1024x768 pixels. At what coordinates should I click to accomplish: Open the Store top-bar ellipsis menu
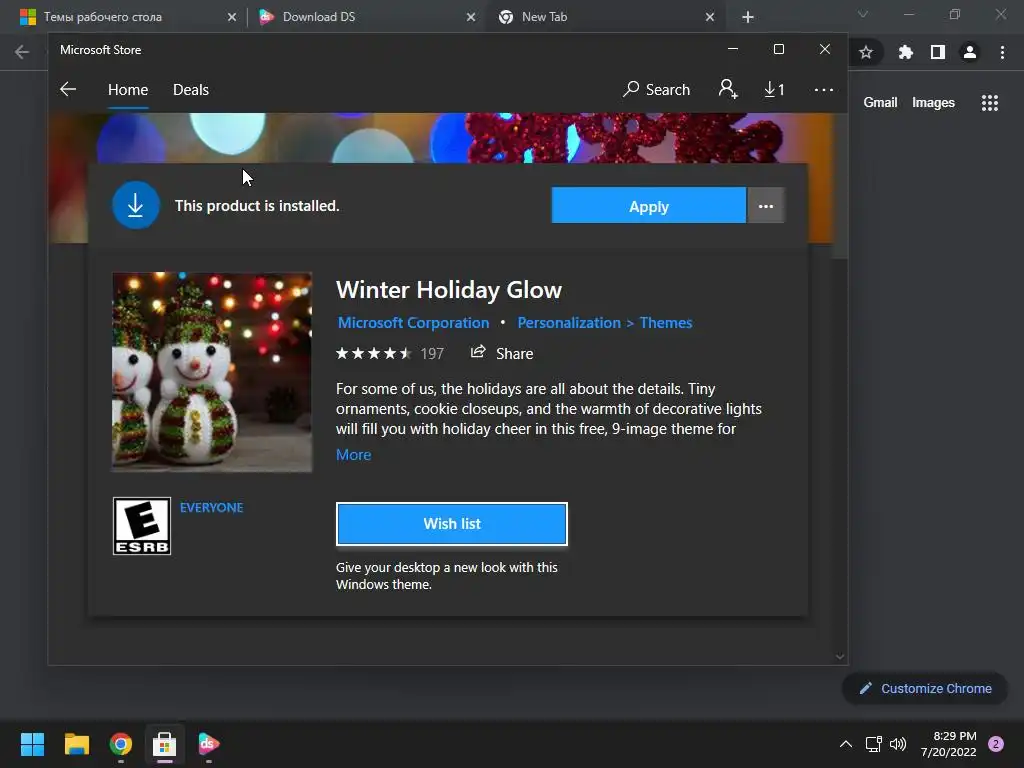(824, 89)
